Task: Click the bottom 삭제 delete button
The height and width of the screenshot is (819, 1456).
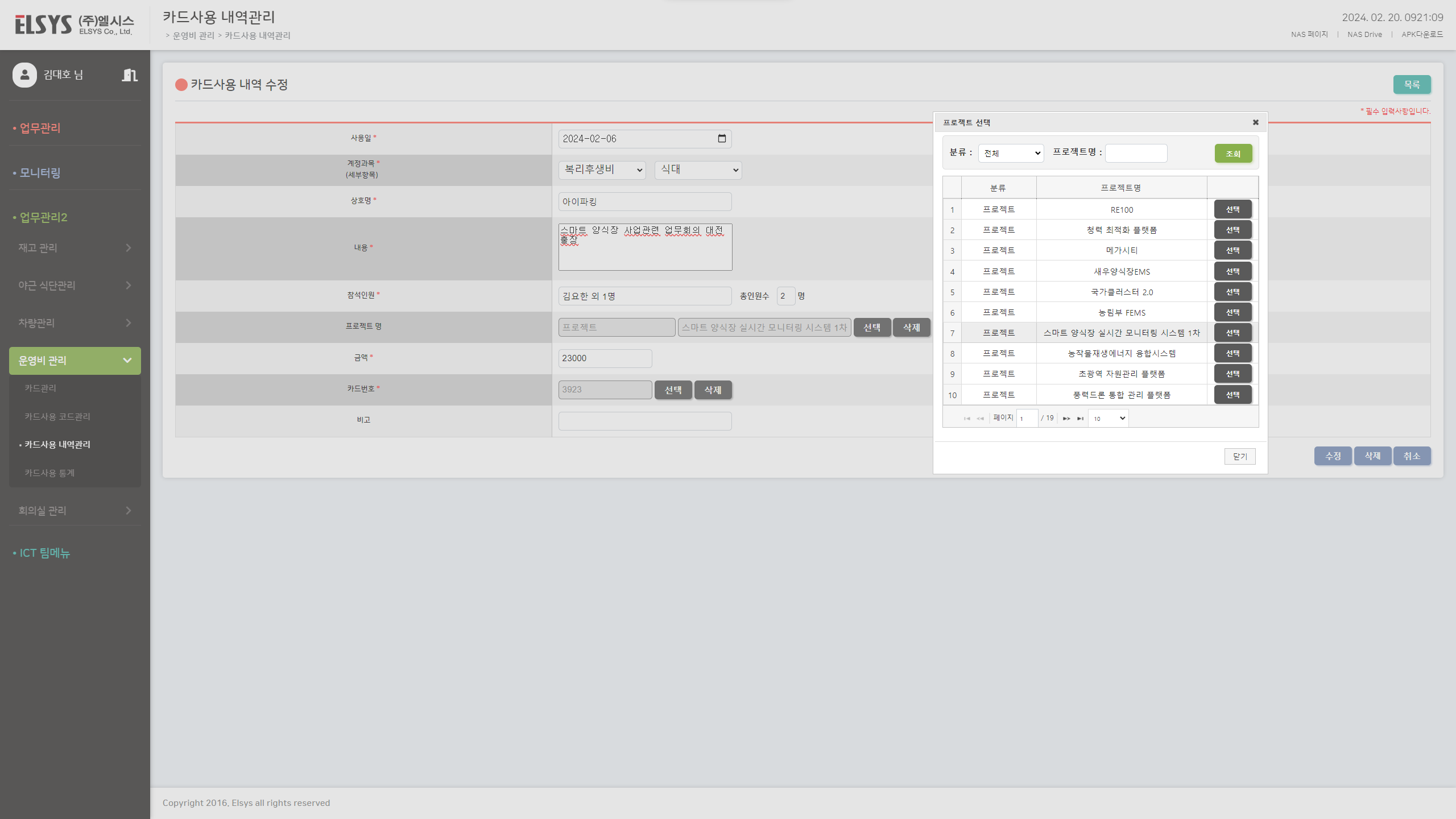Action: [1373, 456]
